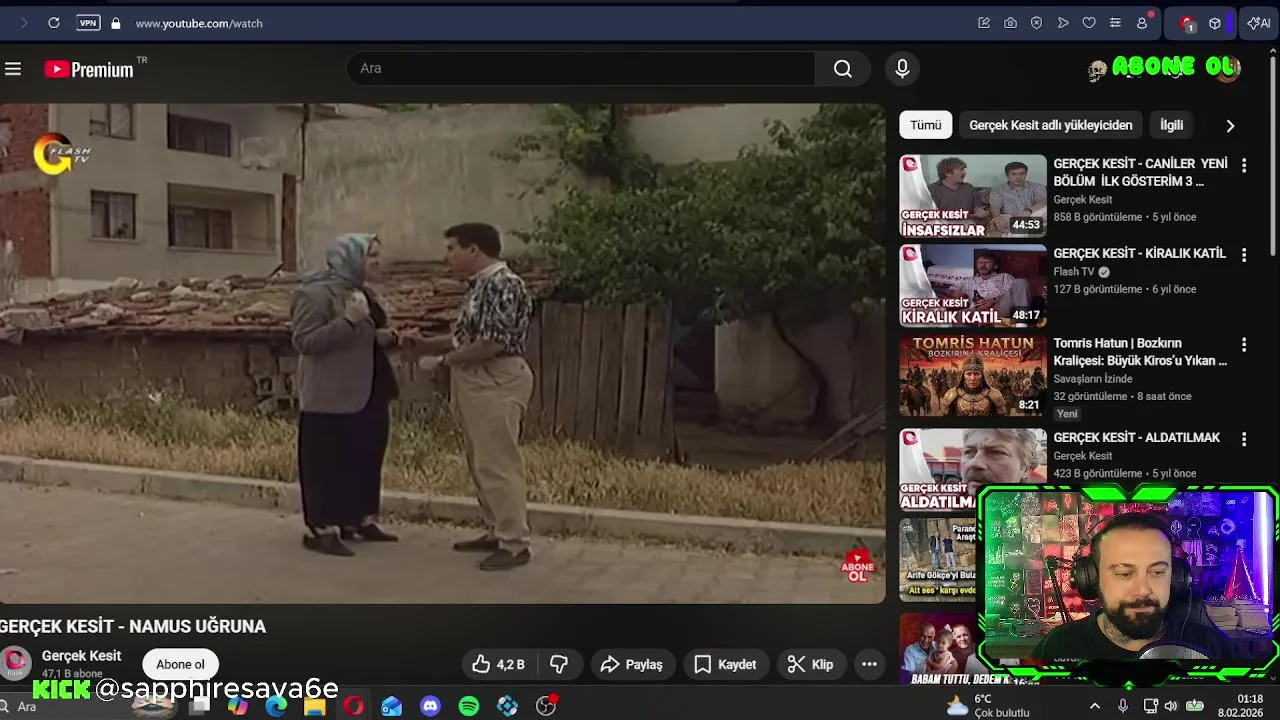
Task: Click the video player to pause
Action: (442, 353)
